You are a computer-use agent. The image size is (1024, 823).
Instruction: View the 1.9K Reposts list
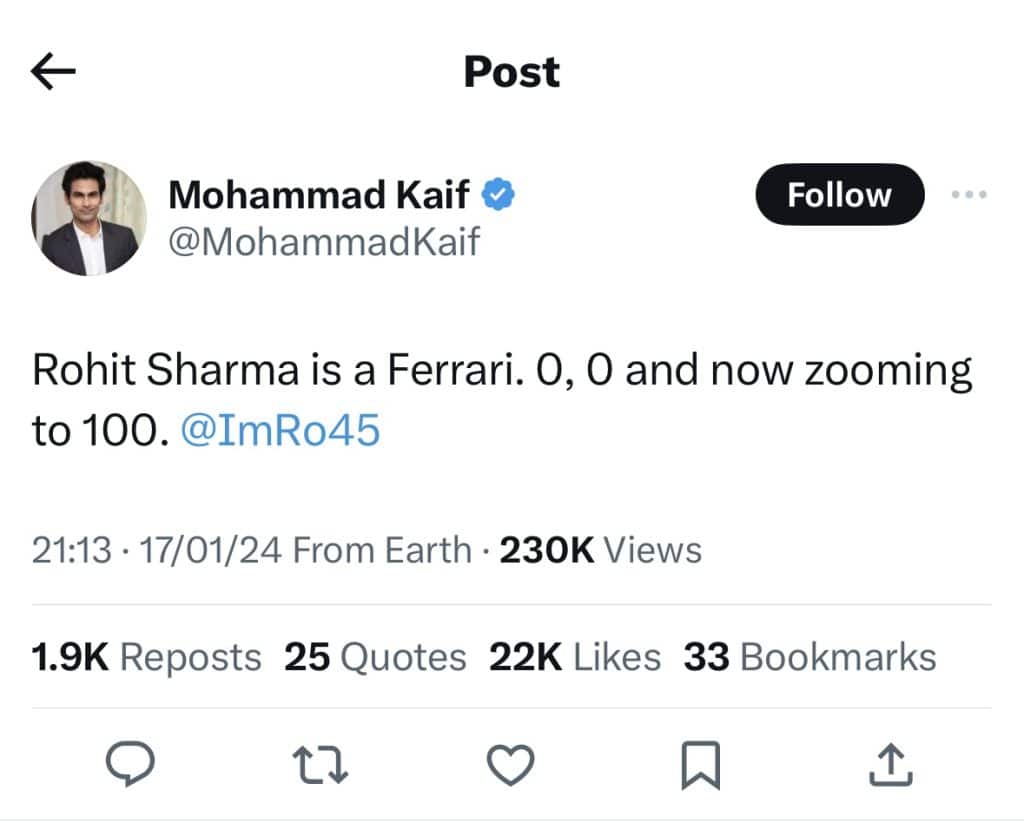[146, 657]
